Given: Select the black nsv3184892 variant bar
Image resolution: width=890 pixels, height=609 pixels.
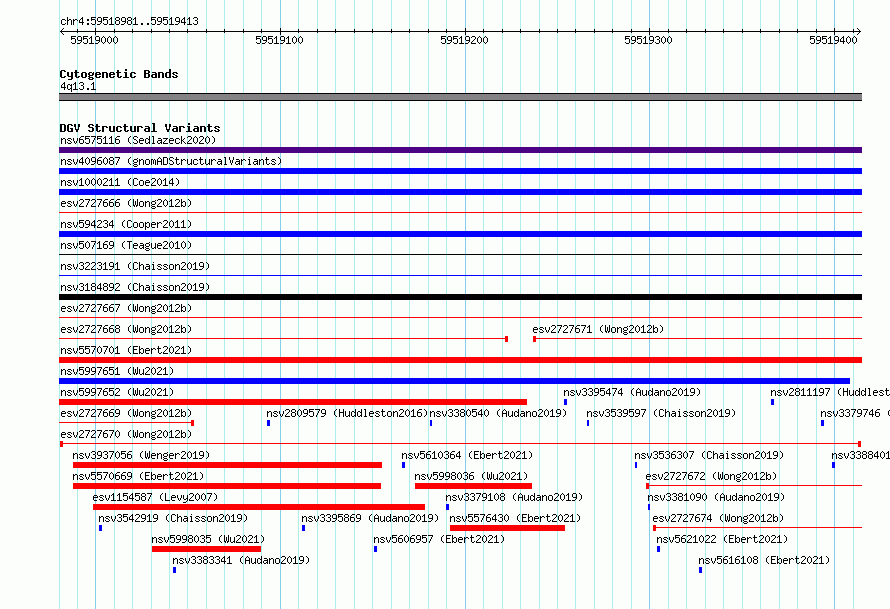Looking at the screenshot, I should coord(460,297).
